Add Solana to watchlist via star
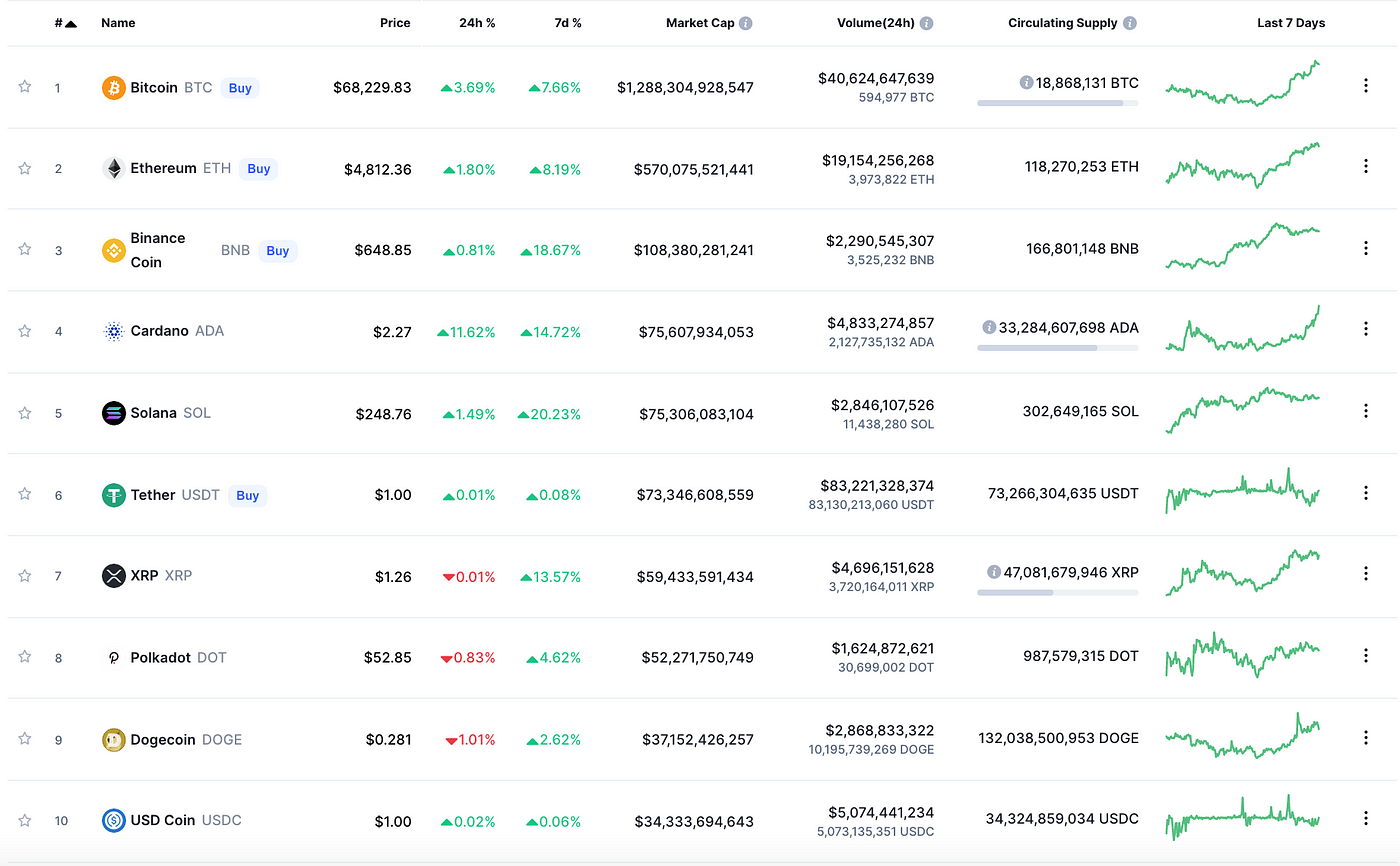1400x866 pixels. (x=25, y=412)
